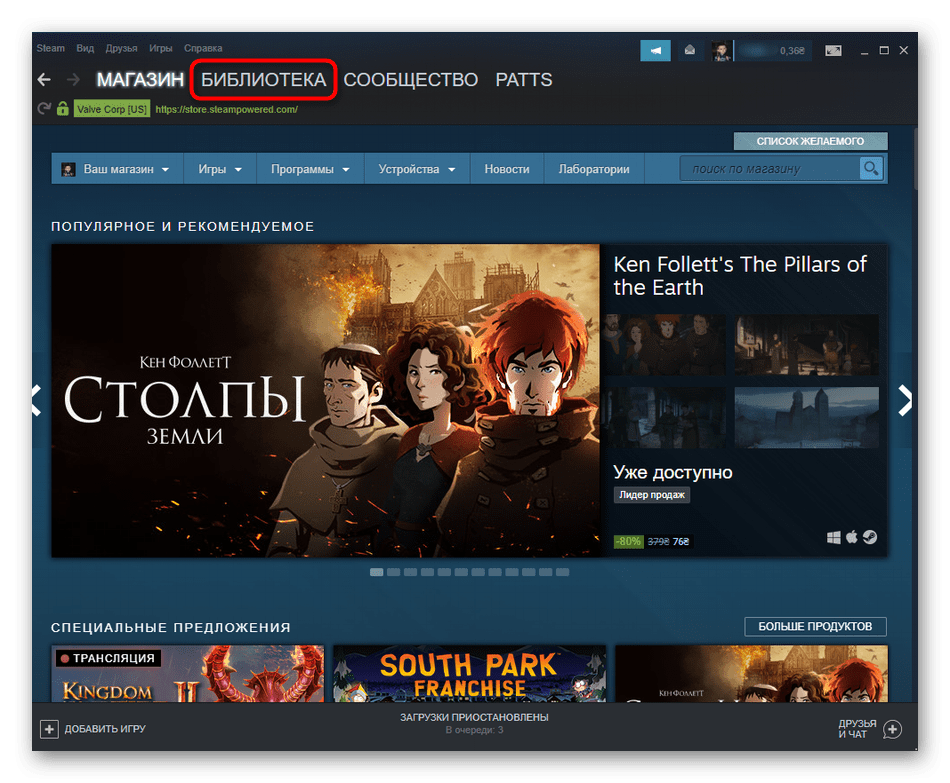Click the store search input field
Image resolution: width=950 pixels, height=783 pixels.
(x=770, y=169)
